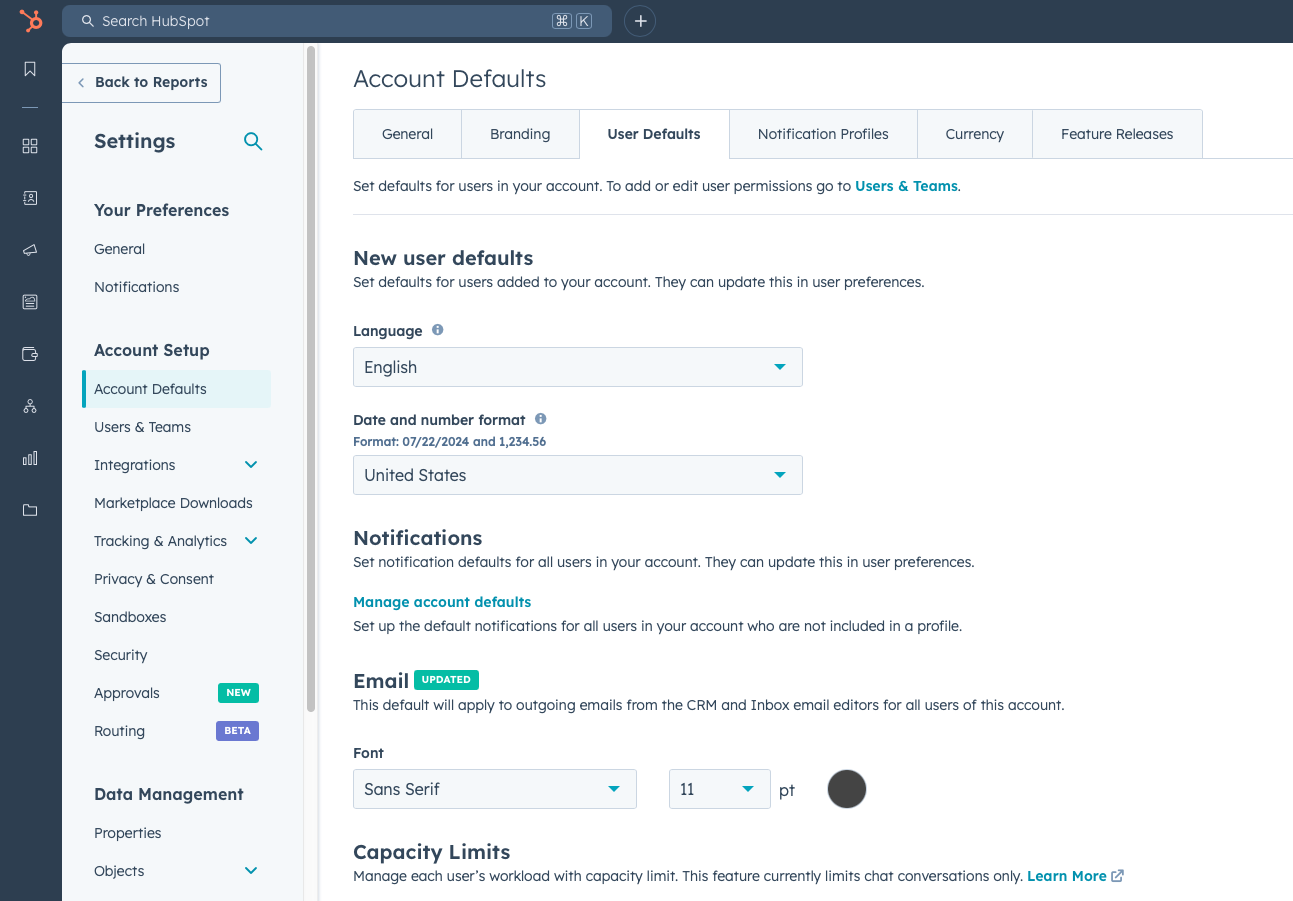Open the Security settings page

pyautogui.click(x=121, y=655)
